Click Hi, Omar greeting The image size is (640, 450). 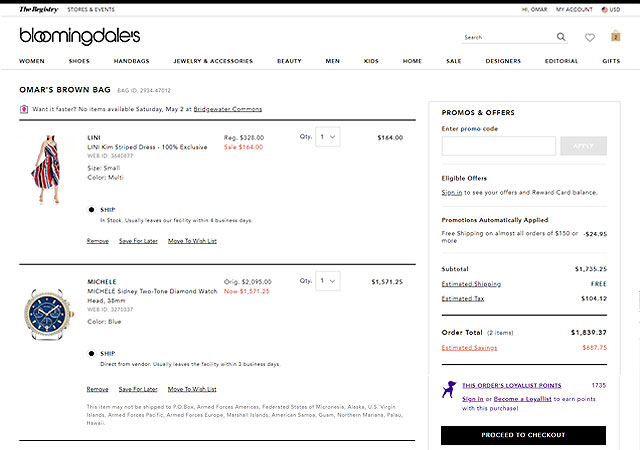(x=534, y=9)
